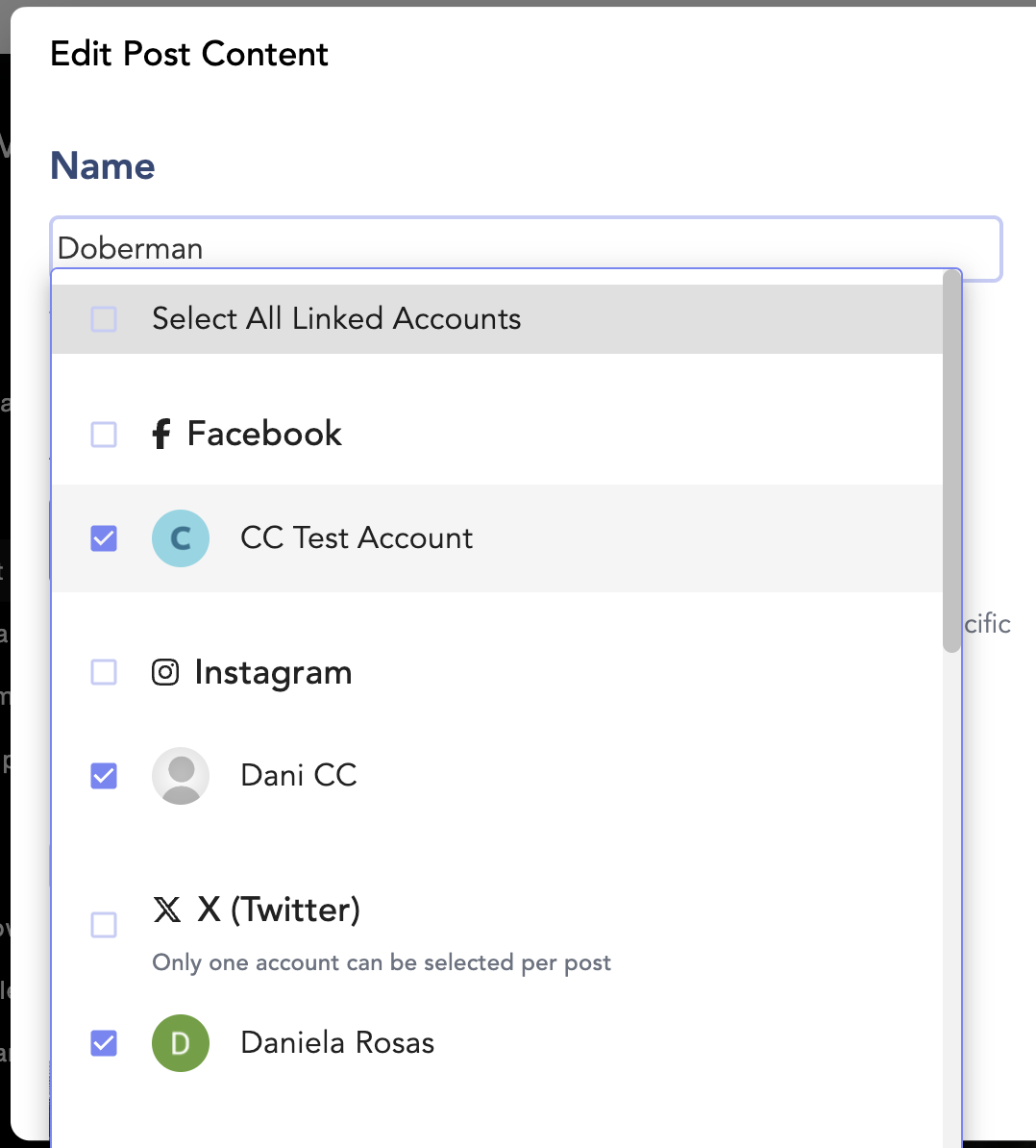Uncheck the Dani CC checkbox
This screenshot has height=1148, width=1036.
(x=104, y=775)
